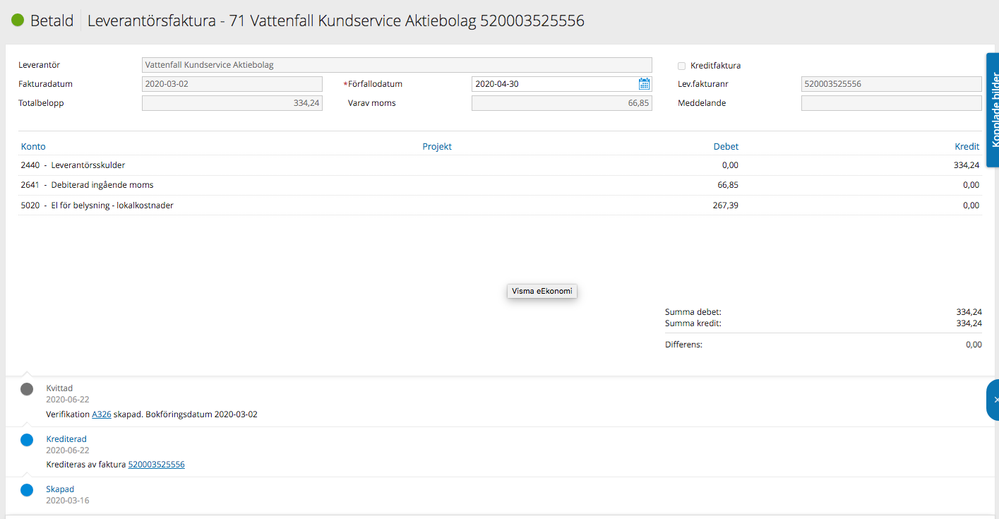Open the Kopplade bilder side tab
The image size is (999, 519).
[993, 110]
